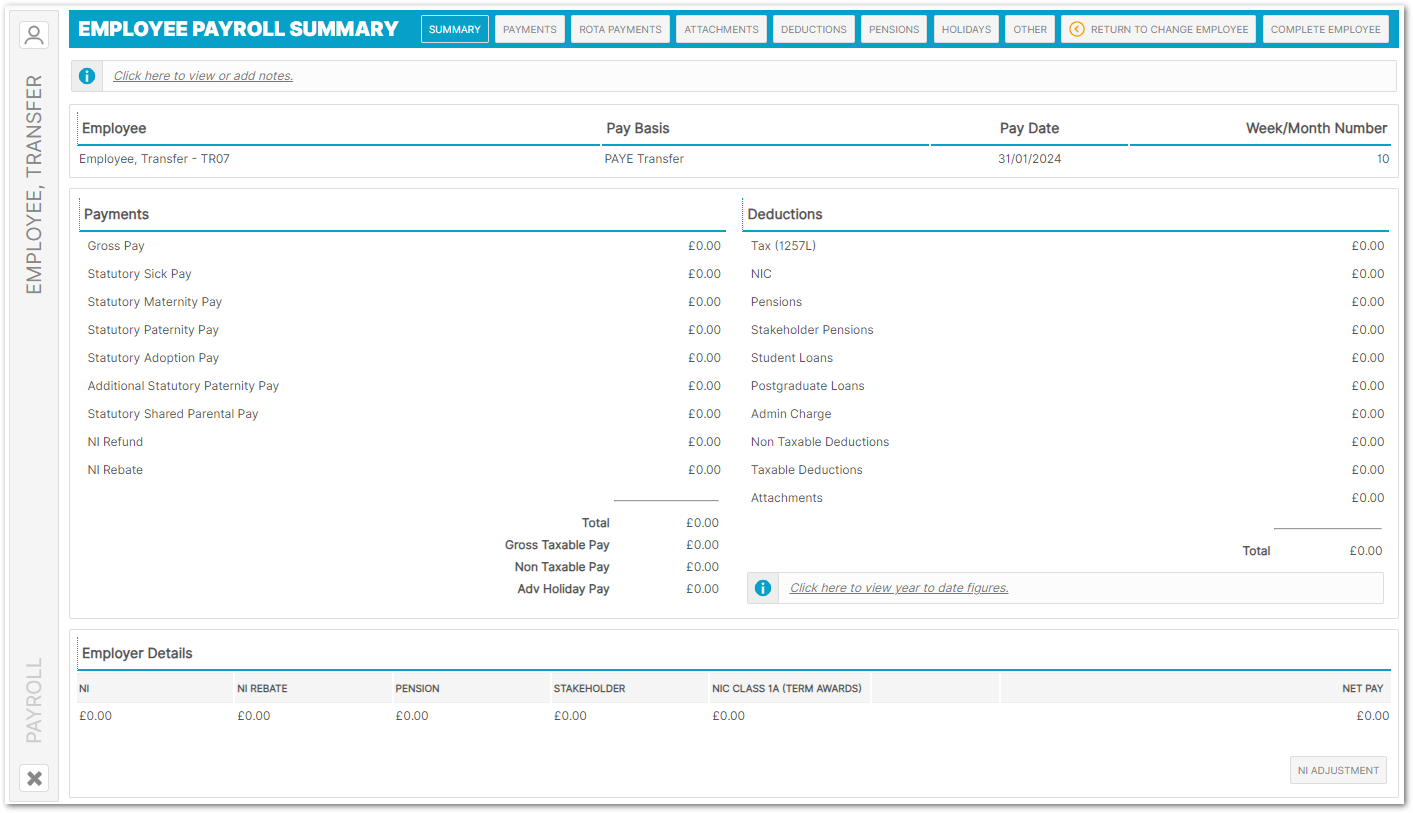Open the Rota Payments tab

pos(620,29)
